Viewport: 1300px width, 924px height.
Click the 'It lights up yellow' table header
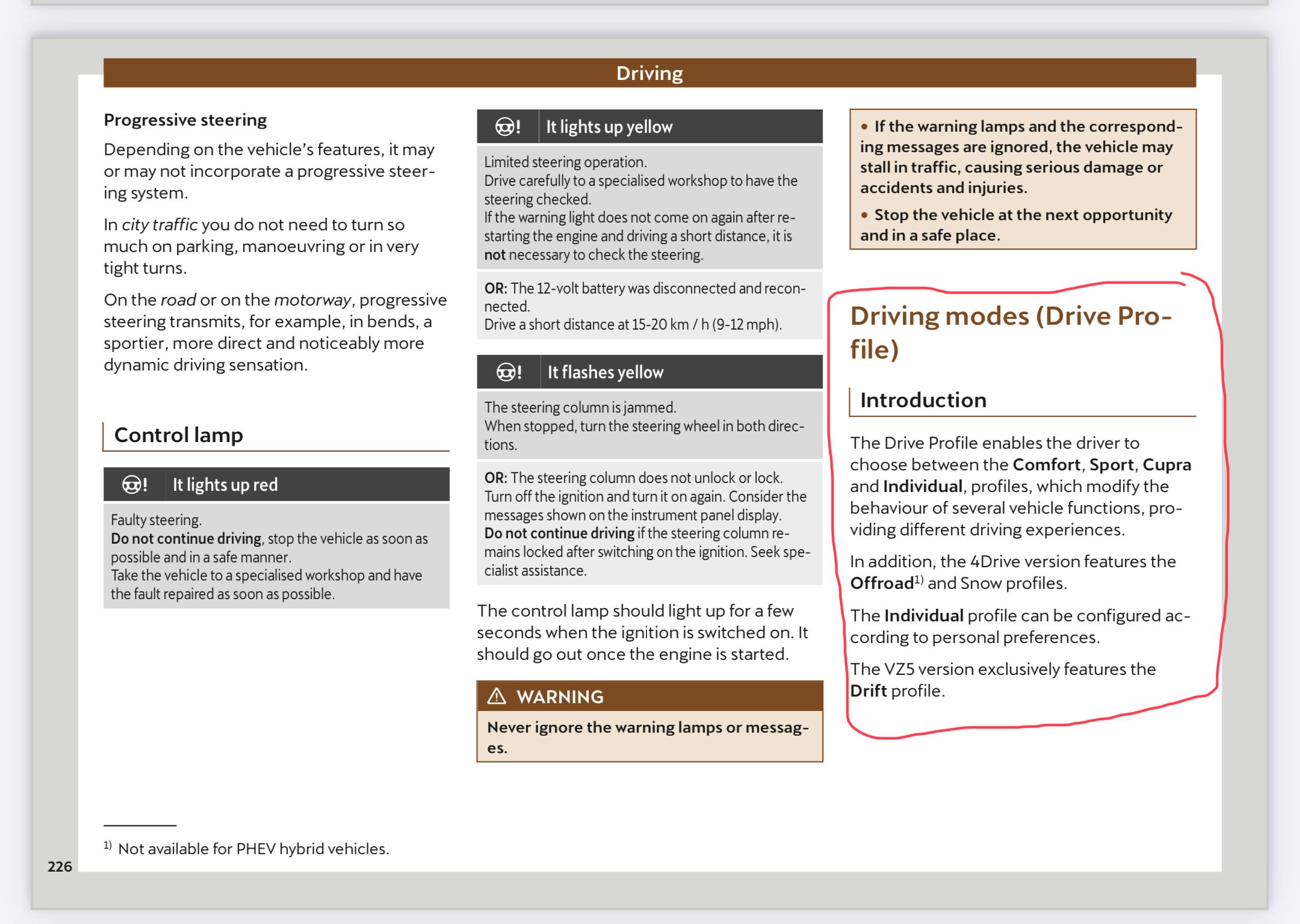[609, 127]
